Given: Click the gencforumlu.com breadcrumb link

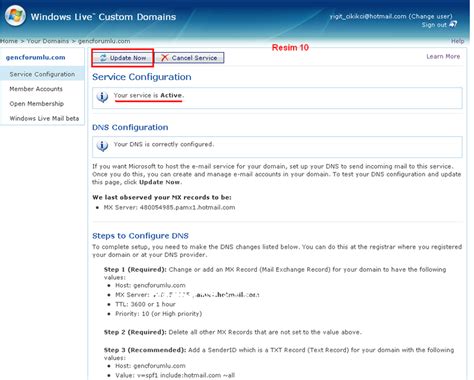Looking at the screenshot, I should tap(104, 41).
